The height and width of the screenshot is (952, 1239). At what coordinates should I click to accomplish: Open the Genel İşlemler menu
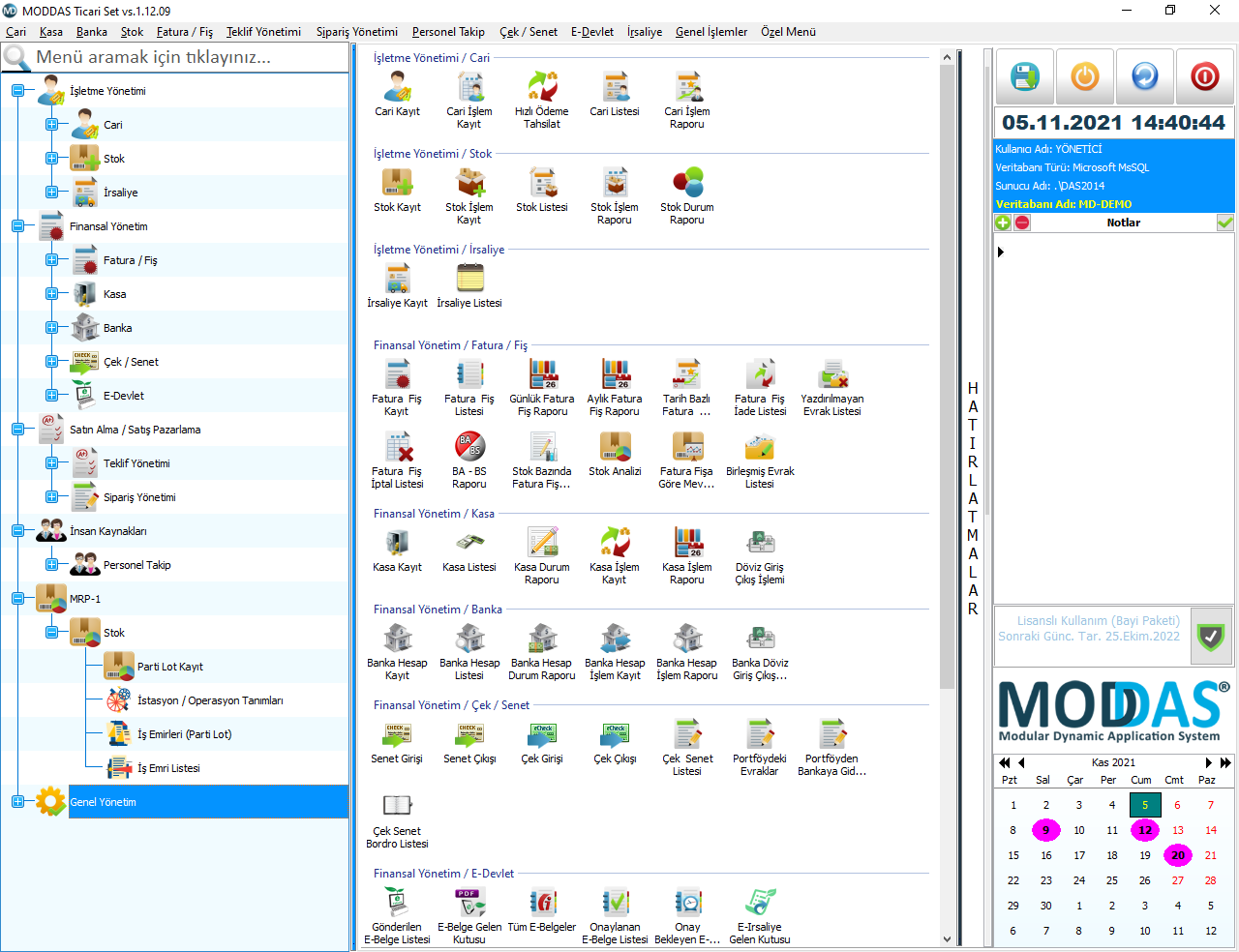click(x=711, y=32)
